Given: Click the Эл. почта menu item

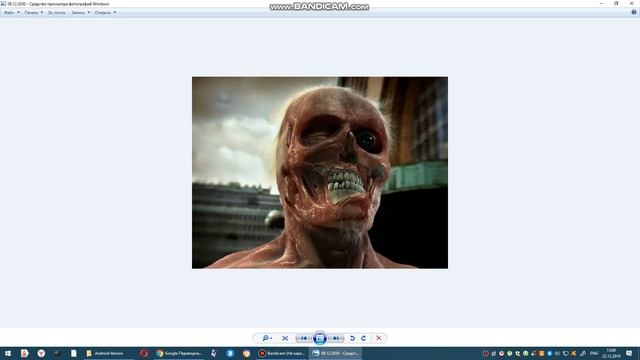Looking at the screenshot, I should pos(56,13).
